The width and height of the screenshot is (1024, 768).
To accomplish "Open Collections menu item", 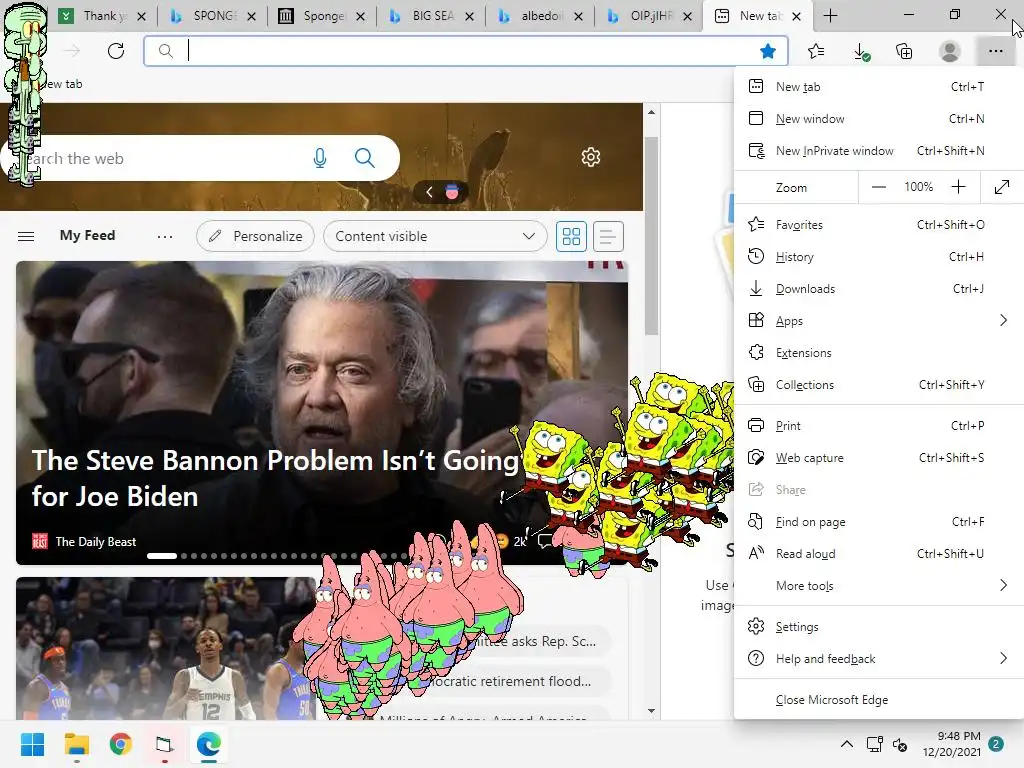I will click(878, 385).
